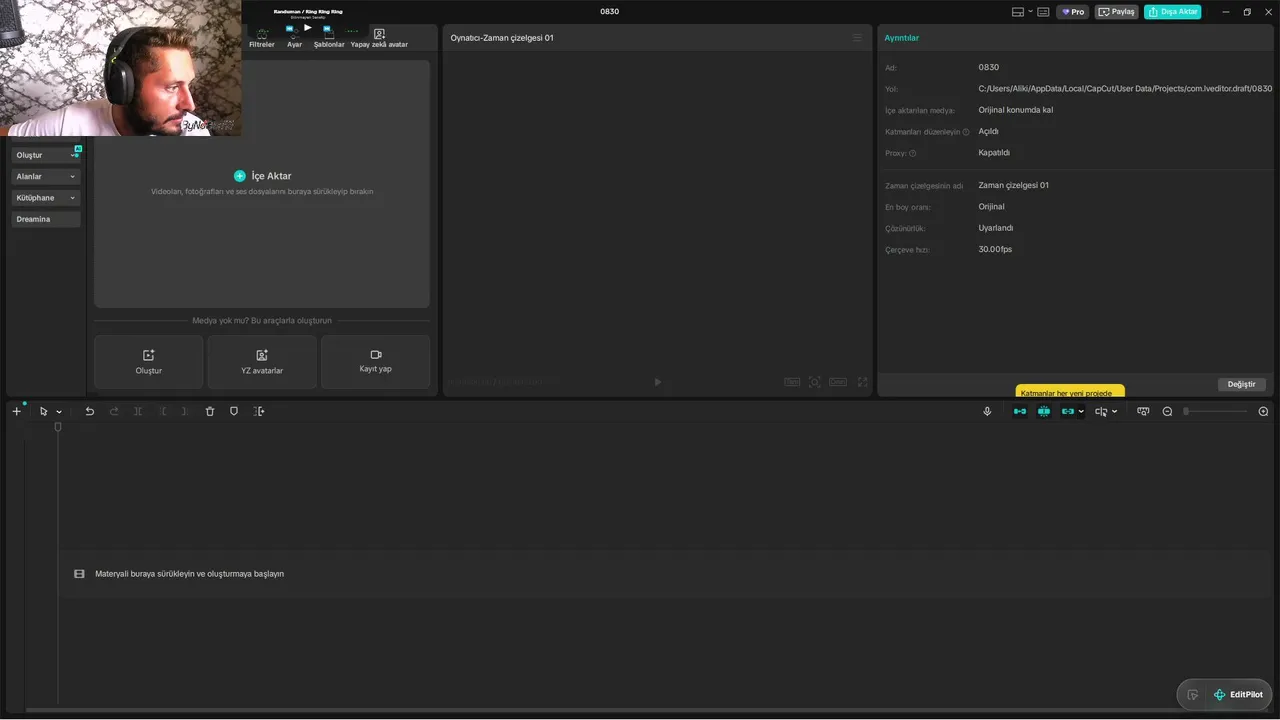Toggle main track magnet
The image size is (1280, 720).
point(1020,411)
